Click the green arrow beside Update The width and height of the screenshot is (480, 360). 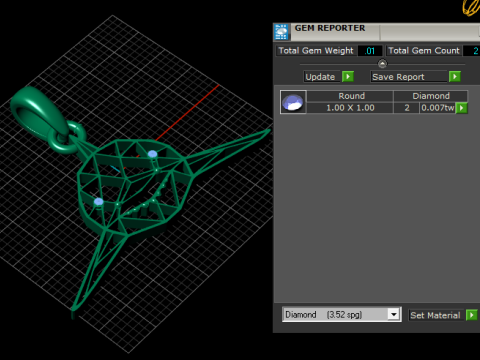(x=348, y=77)
